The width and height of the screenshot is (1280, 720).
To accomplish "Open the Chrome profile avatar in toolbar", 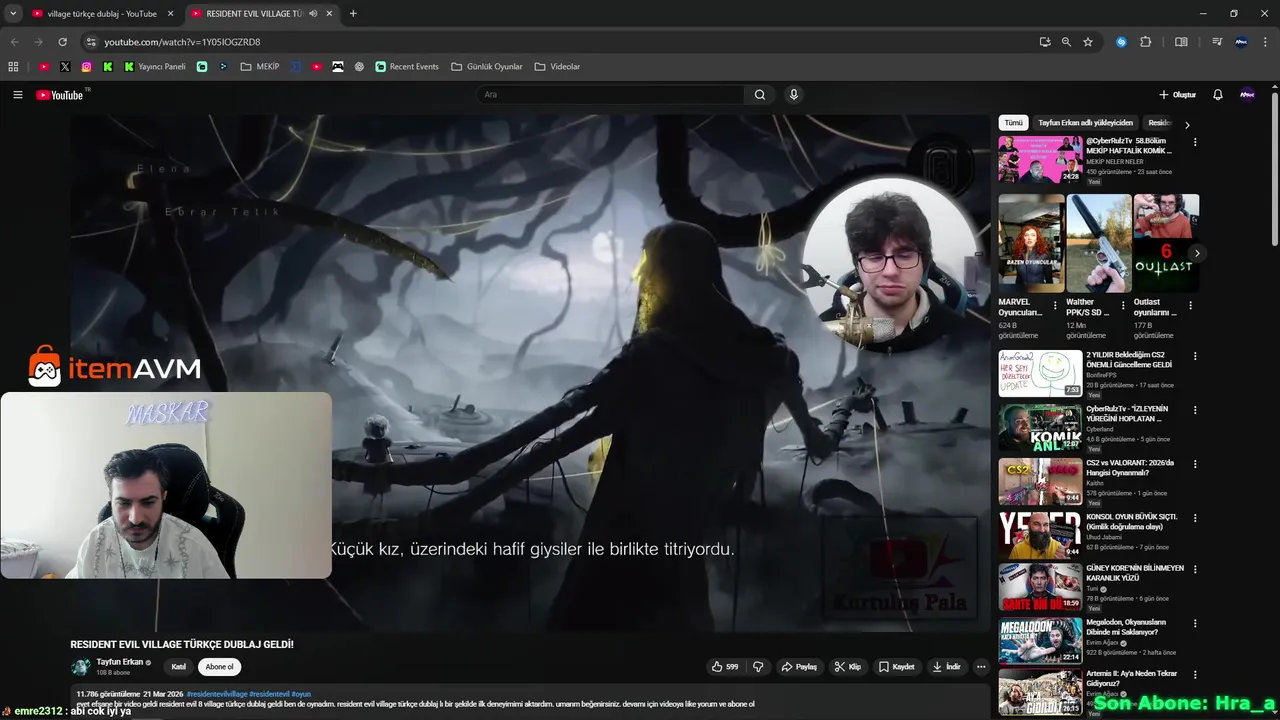I will 1241,42.
